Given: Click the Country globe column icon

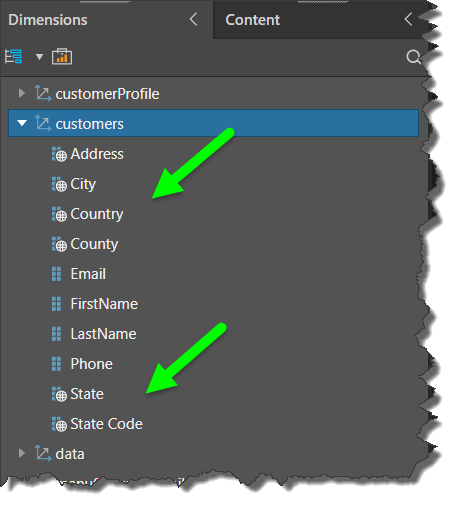Looking at the screenshot, I should tap(59, 214).
